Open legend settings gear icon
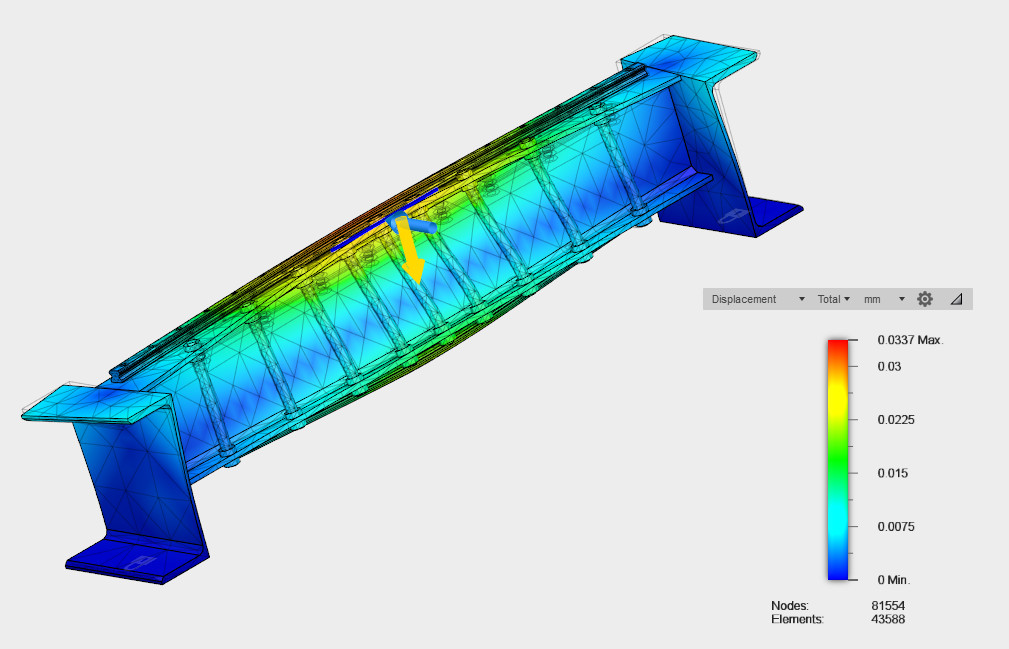The height and width of the screenshot is (649, 1009). [925, 299]
